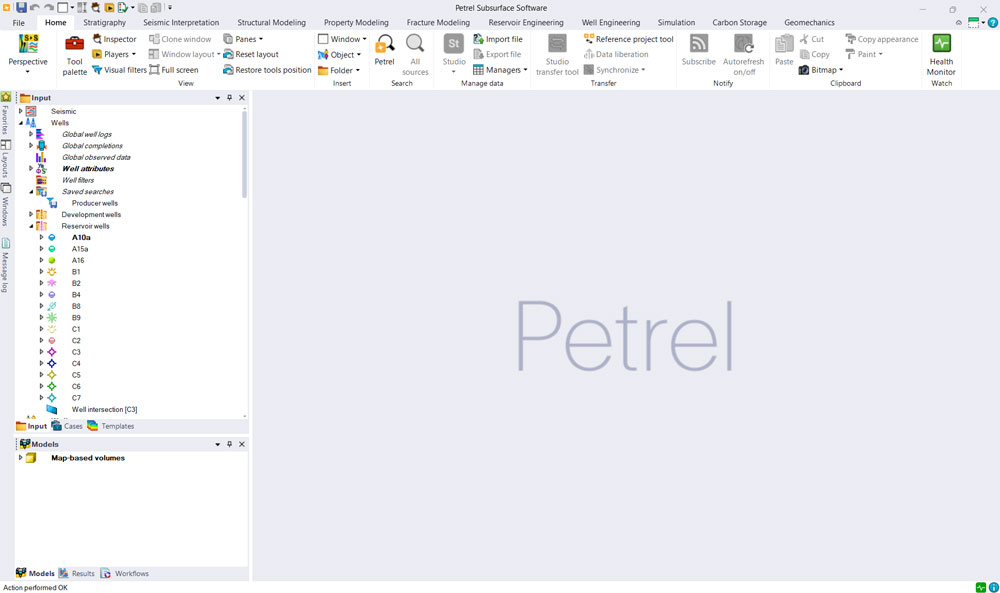Click the Save icon in quick access toolbar
This screenshot has height=593, width=1000.
(x=21, y=8)
